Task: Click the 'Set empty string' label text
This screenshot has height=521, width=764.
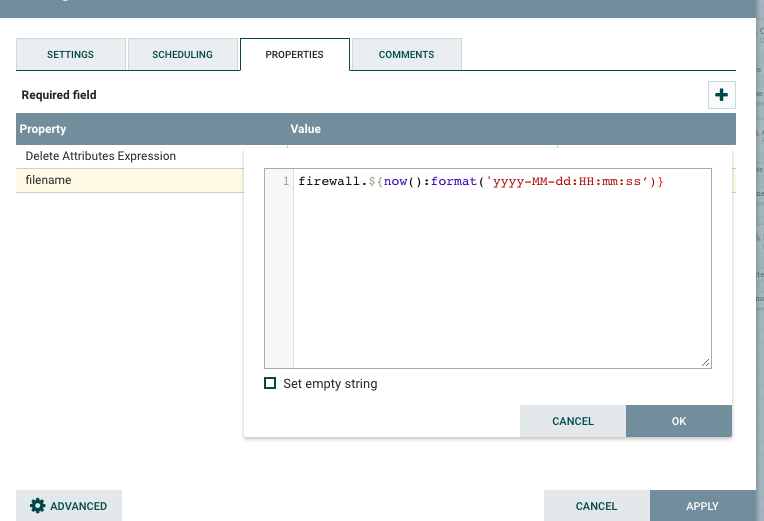Action: click(x=330, y=383)
